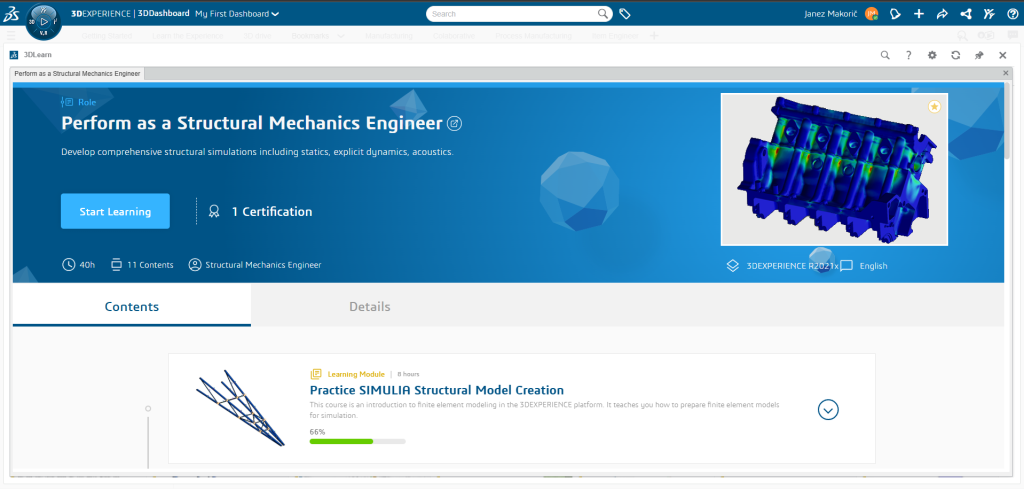The height and width of the screenshot is (489, 1024).
Task: Toggle the favorite star on course image
Action: [x=935, y=106]
